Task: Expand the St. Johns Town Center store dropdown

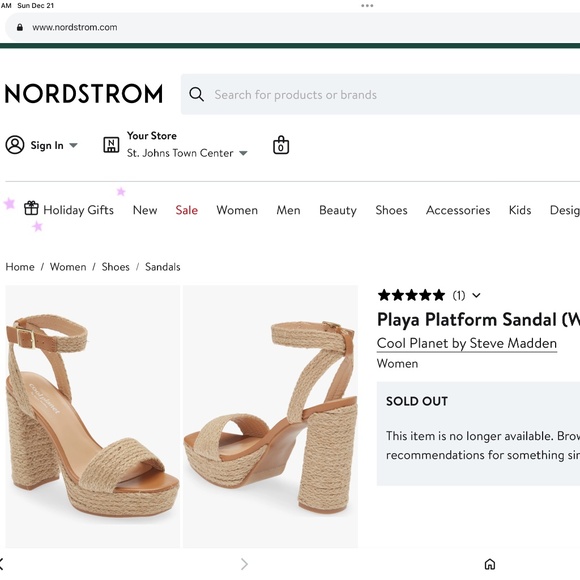Action: pyautogui.click(x=243, y=153)
